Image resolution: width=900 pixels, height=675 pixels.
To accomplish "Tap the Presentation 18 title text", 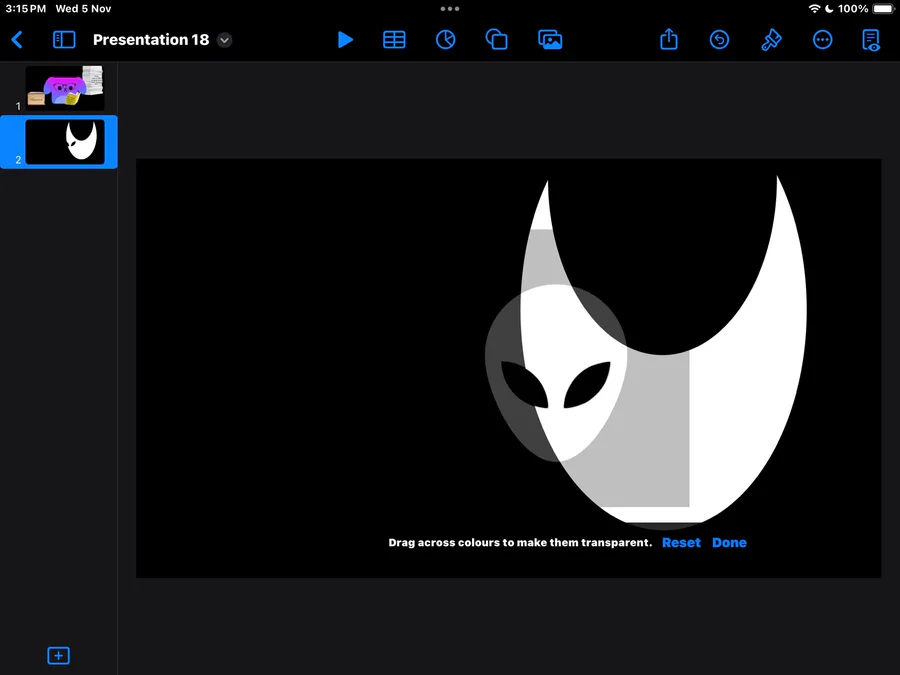I will point(151,40).
